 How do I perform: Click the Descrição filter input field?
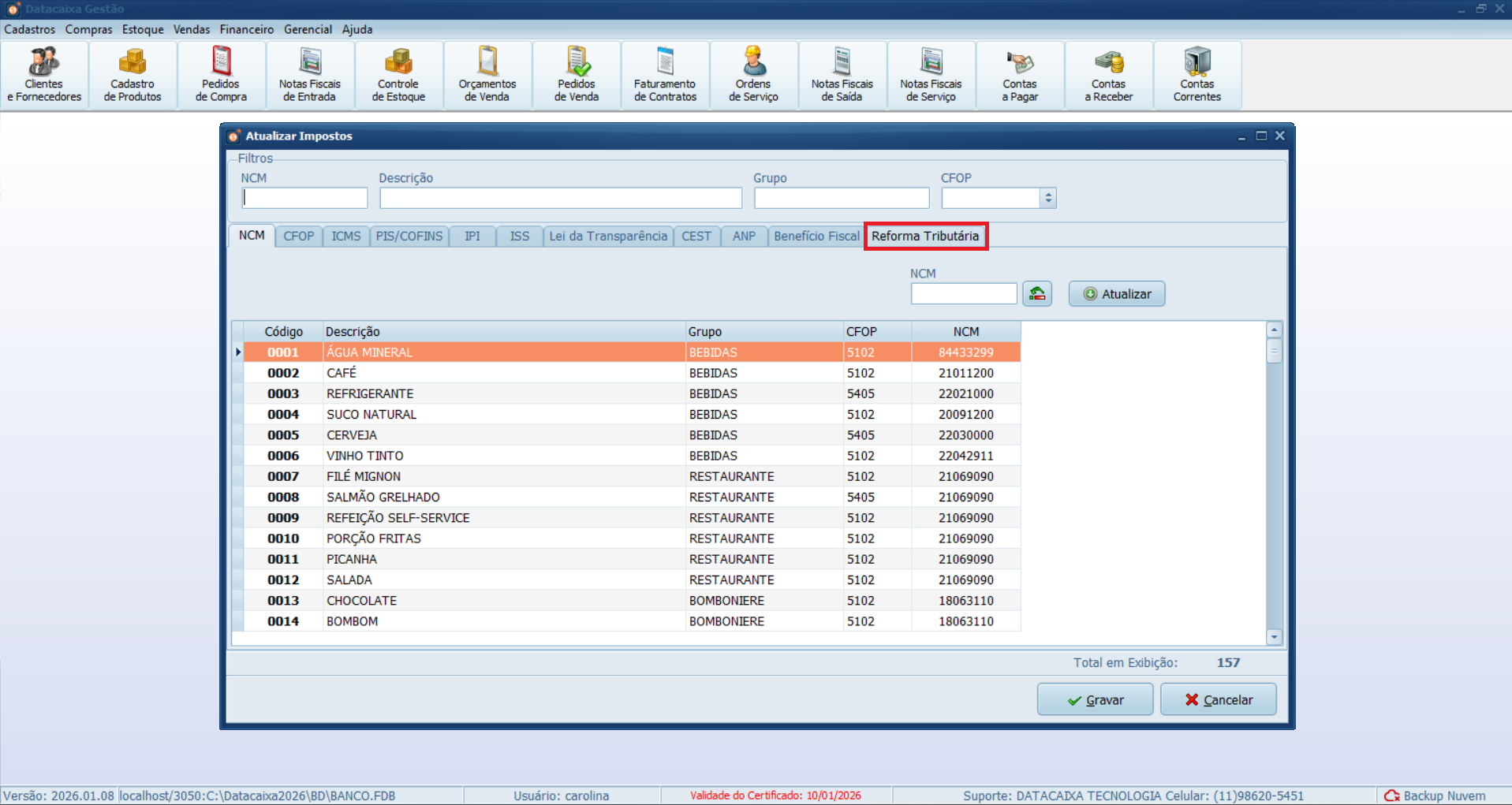coord(561,198)
